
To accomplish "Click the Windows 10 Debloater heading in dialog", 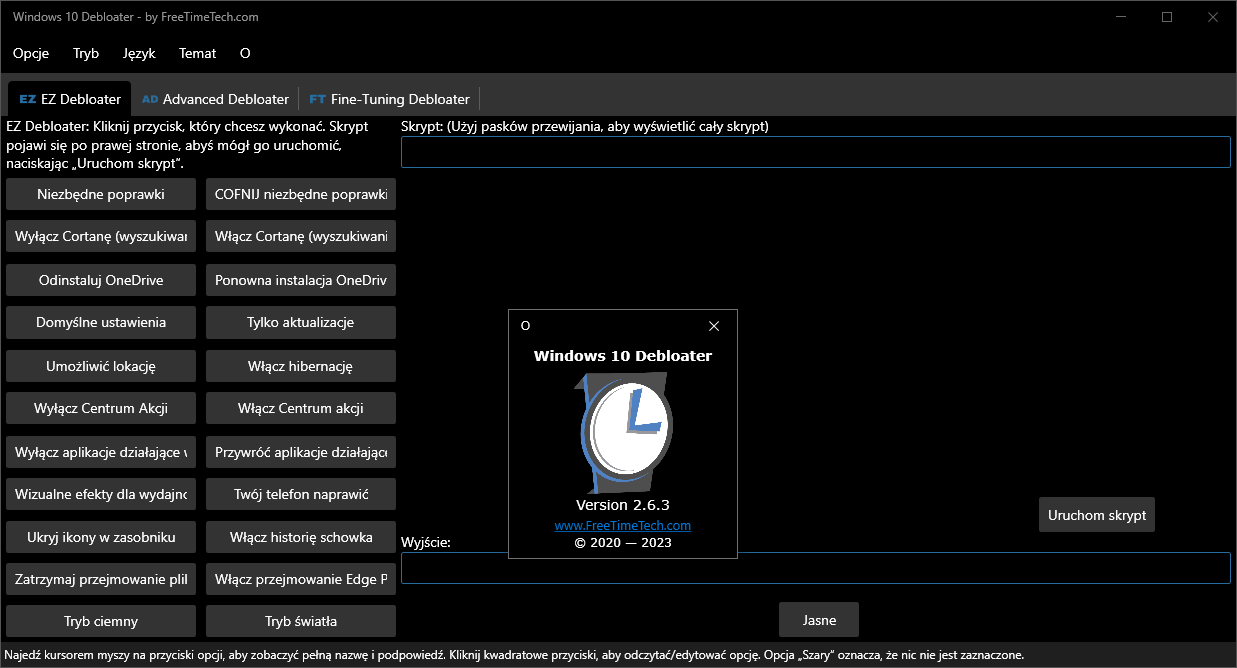I will 623,355.
